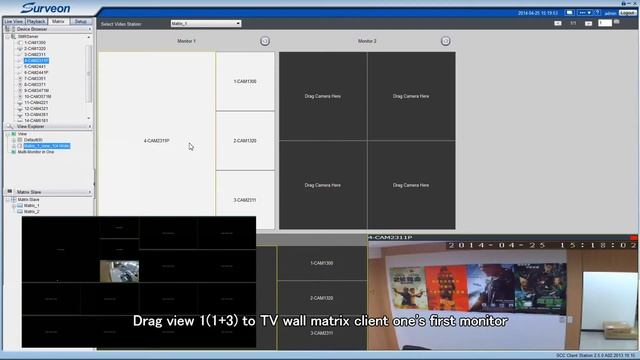Image resolution: width=640 pixels, height=360 pixels.
Task: Go to the next matrix page
Action: point(588,23)
